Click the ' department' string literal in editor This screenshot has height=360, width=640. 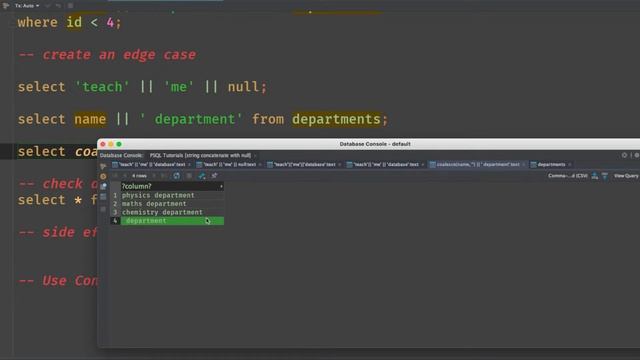191,119
